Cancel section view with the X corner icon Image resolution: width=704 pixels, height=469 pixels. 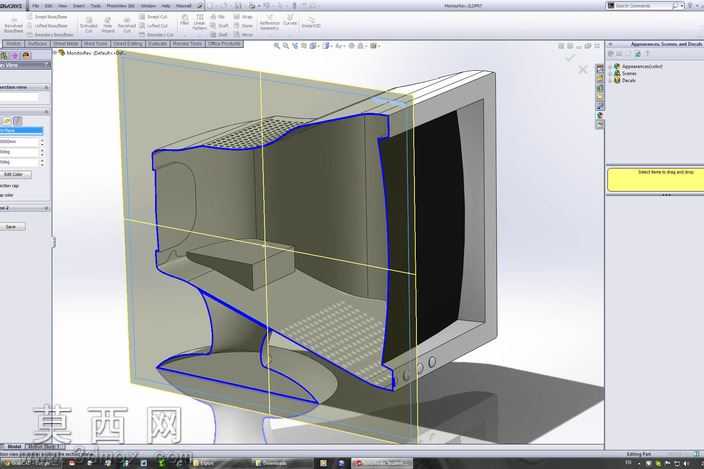tap(583, 69)
